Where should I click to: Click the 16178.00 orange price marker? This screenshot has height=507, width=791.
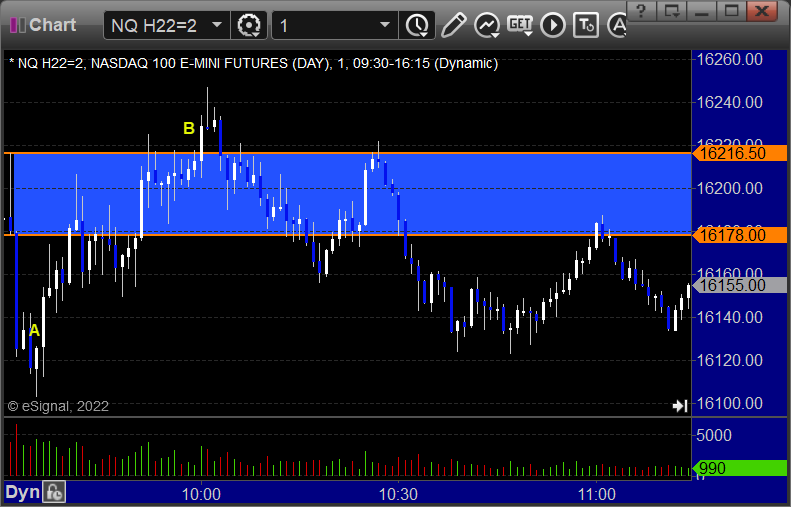point(739,235)
